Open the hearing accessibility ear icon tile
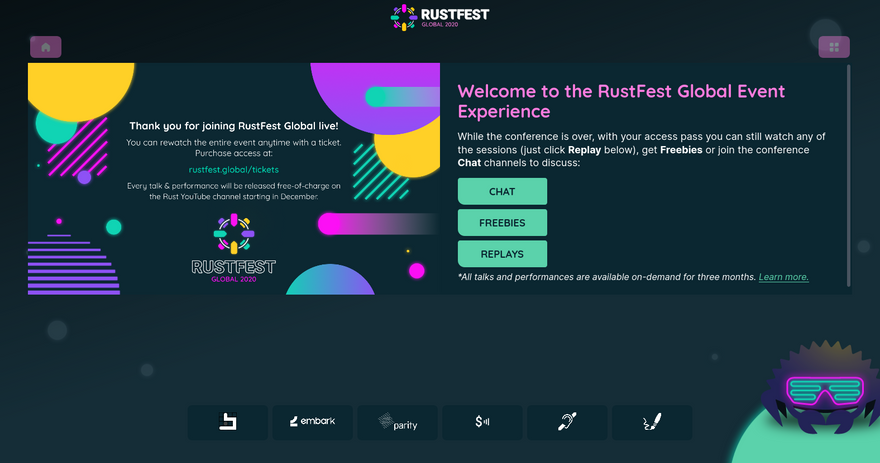The width and height of the screenshot is (880, 463). coord(567,422)
